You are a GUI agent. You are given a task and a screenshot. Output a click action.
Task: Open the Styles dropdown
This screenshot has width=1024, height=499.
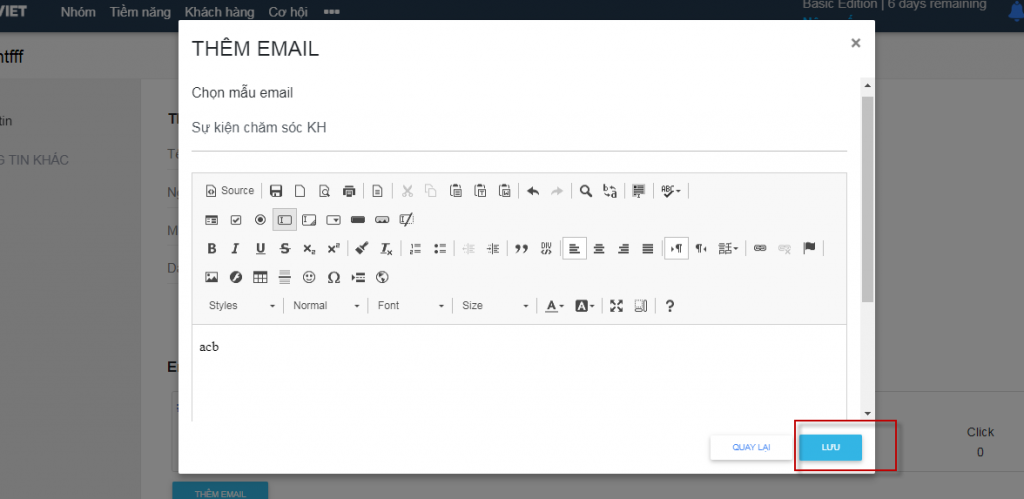coord(241,306)
